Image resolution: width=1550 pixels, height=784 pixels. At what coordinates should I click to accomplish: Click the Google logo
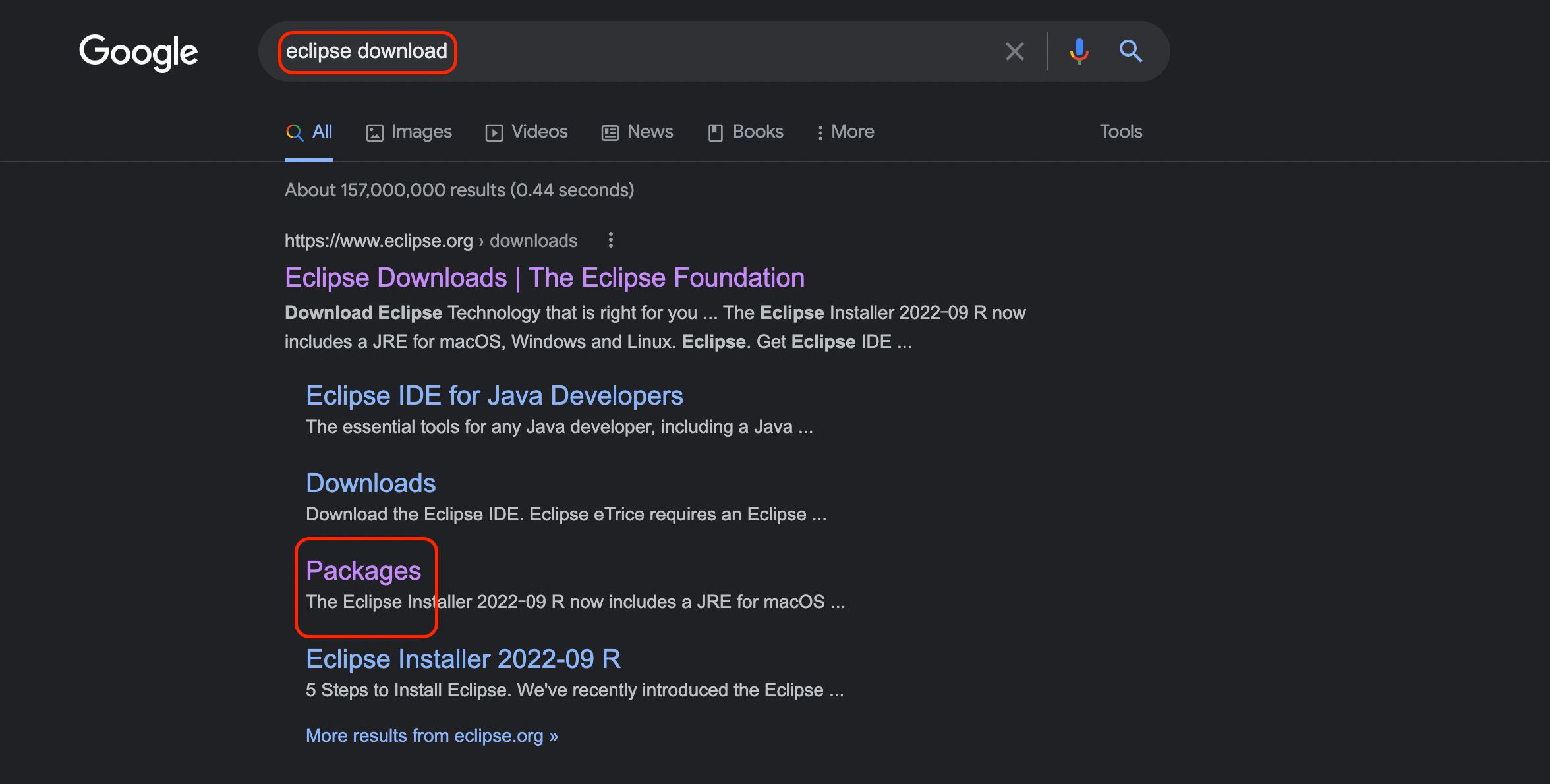[138, 51]
